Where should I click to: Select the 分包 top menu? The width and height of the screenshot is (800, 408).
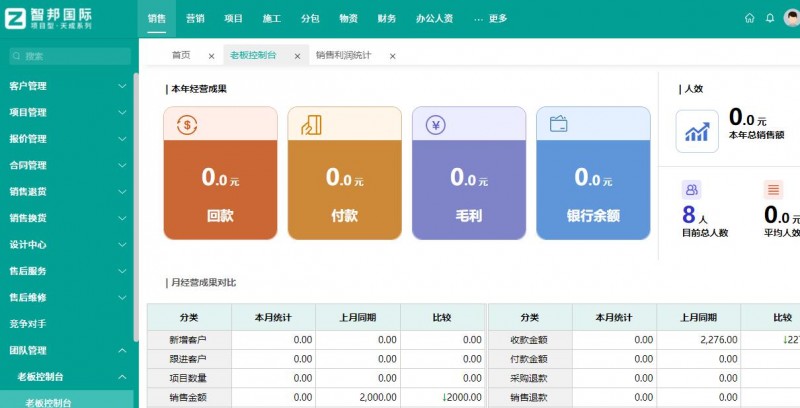pyautogui.click(x=310, y=18)
